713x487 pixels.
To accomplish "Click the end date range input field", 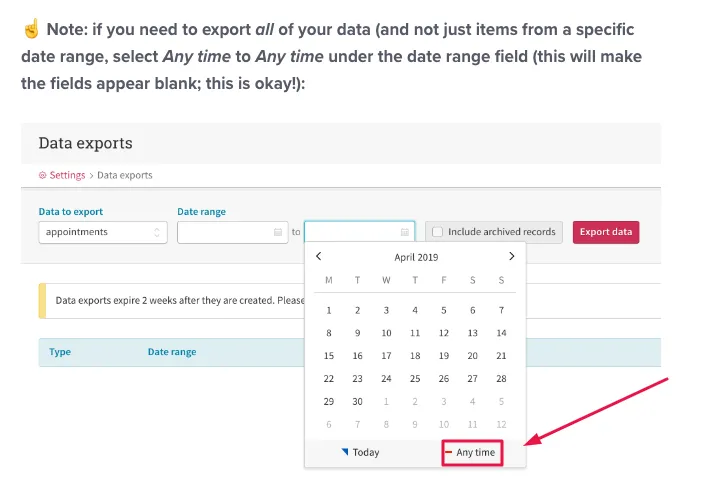I will tap(359, 232).
